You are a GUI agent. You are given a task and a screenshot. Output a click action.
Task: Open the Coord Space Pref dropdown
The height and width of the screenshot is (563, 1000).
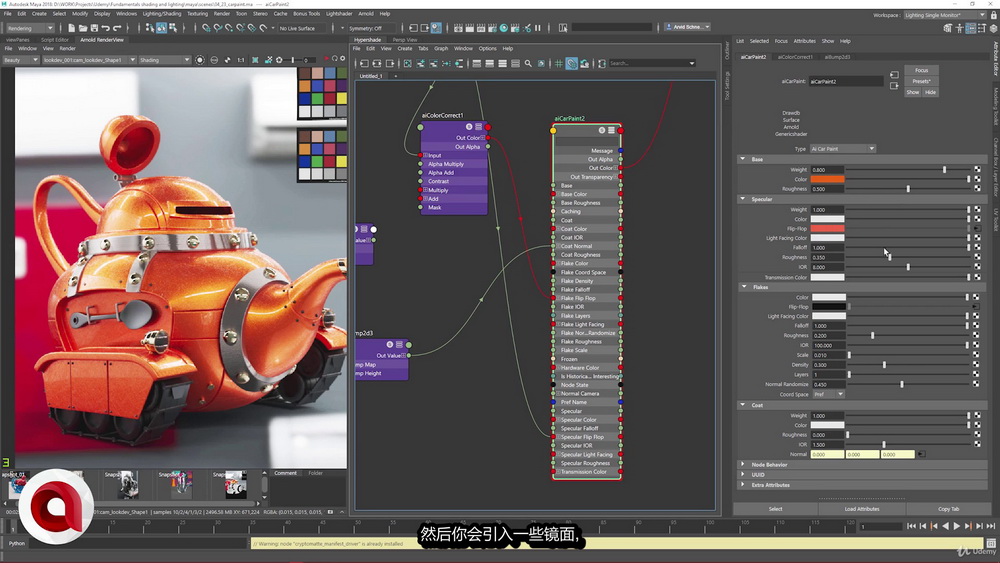828,394
